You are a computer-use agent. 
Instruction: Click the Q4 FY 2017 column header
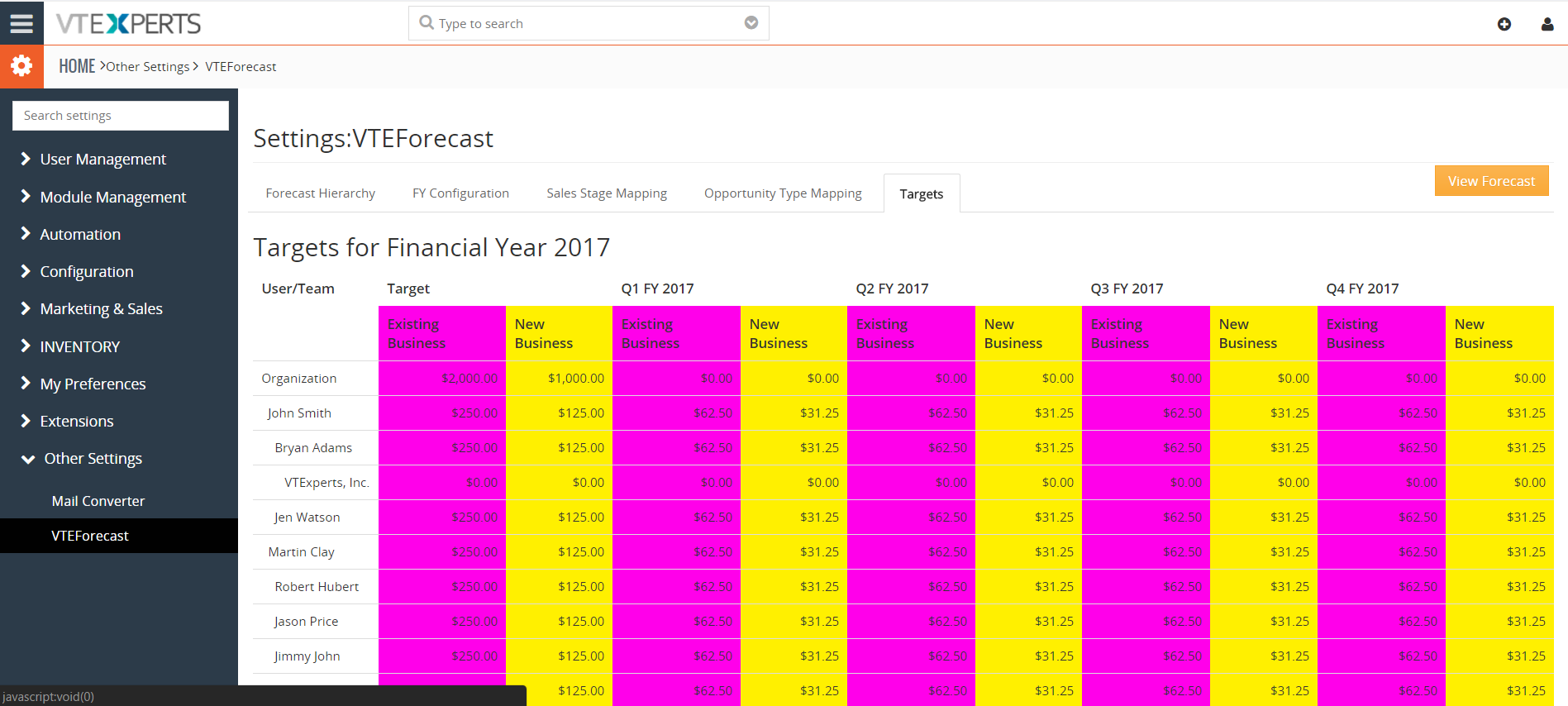1362,289
